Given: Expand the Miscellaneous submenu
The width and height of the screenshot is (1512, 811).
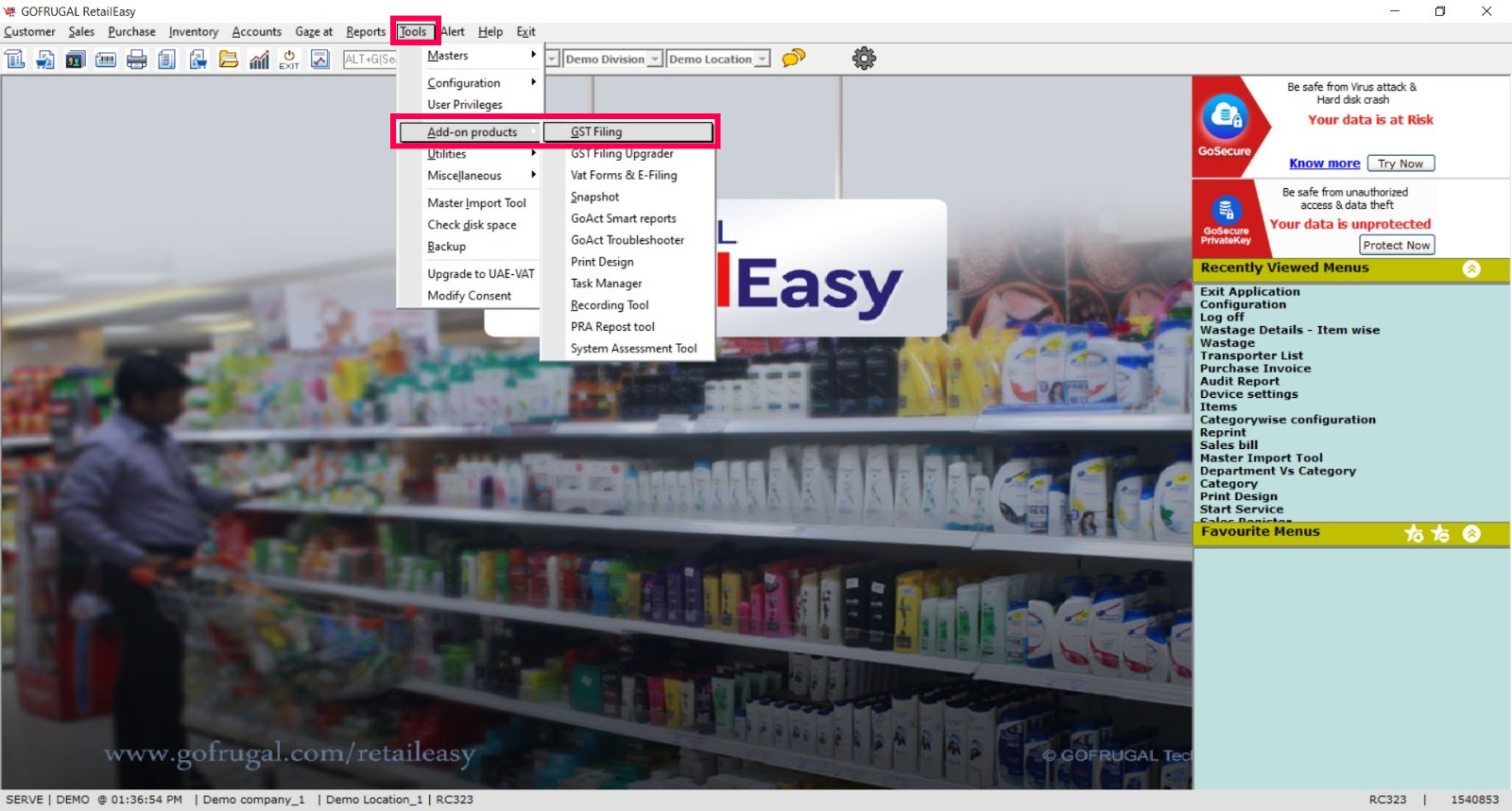Looking at the screenshot, I should 469,176.
